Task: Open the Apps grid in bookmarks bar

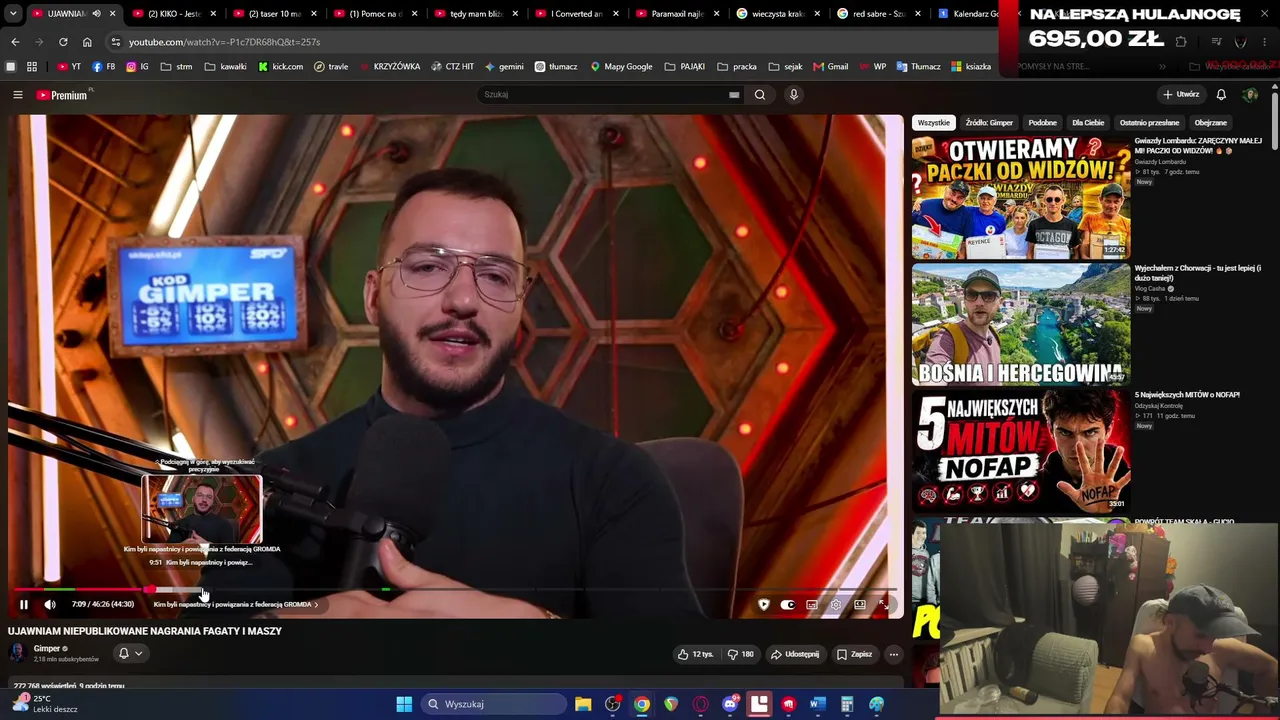Action: tap(32, 67)
